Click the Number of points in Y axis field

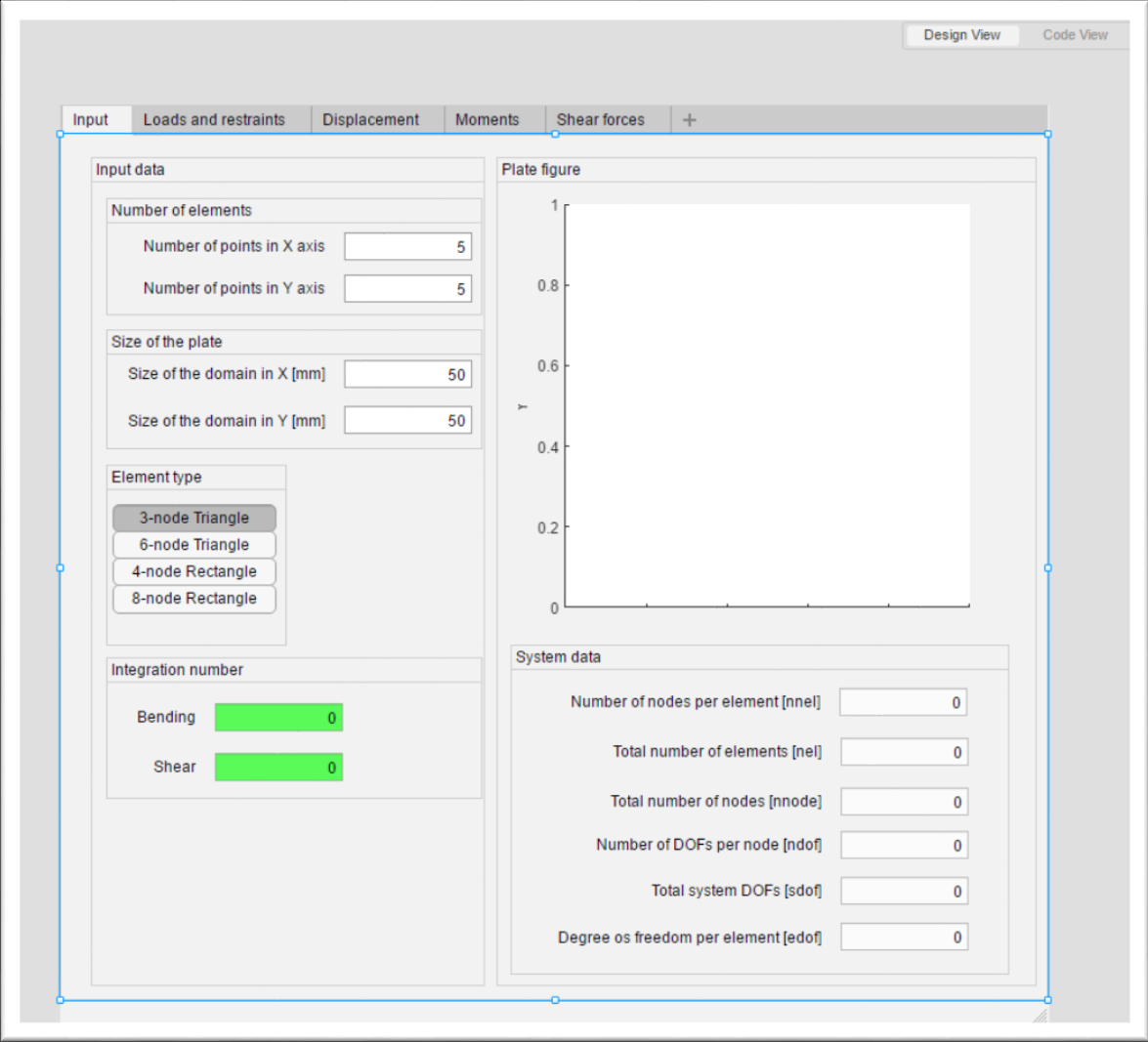(407, 288)
